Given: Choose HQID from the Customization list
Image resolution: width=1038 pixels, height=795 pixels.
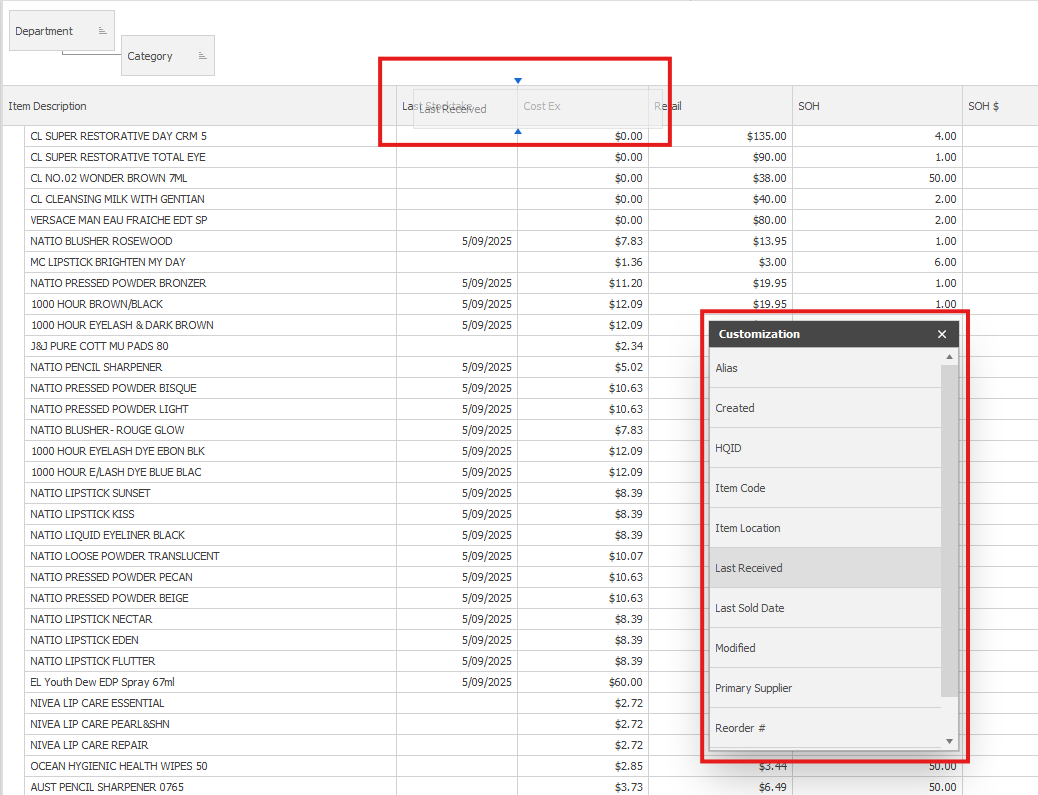Looking at the screenshot, I should (825, 448).
